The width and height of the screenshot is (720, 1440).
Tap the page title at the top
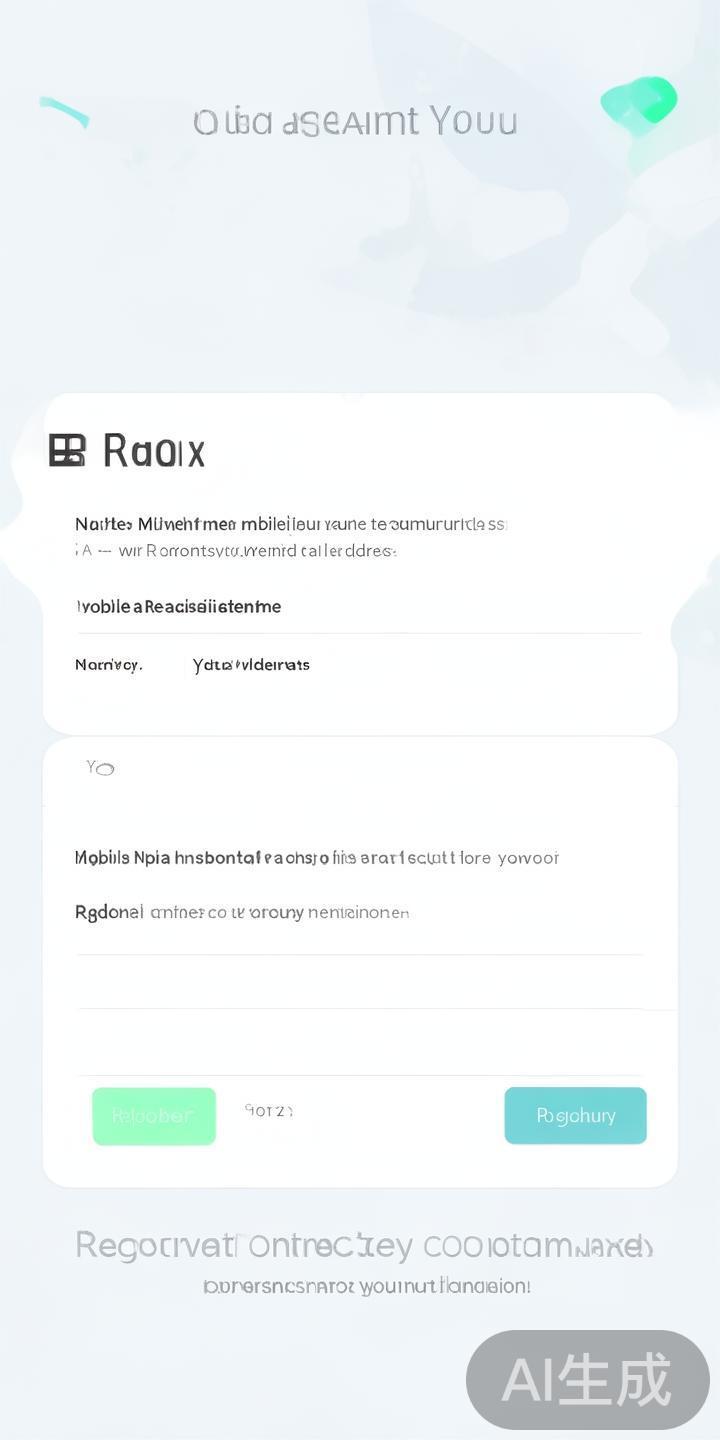click(355, 122)
